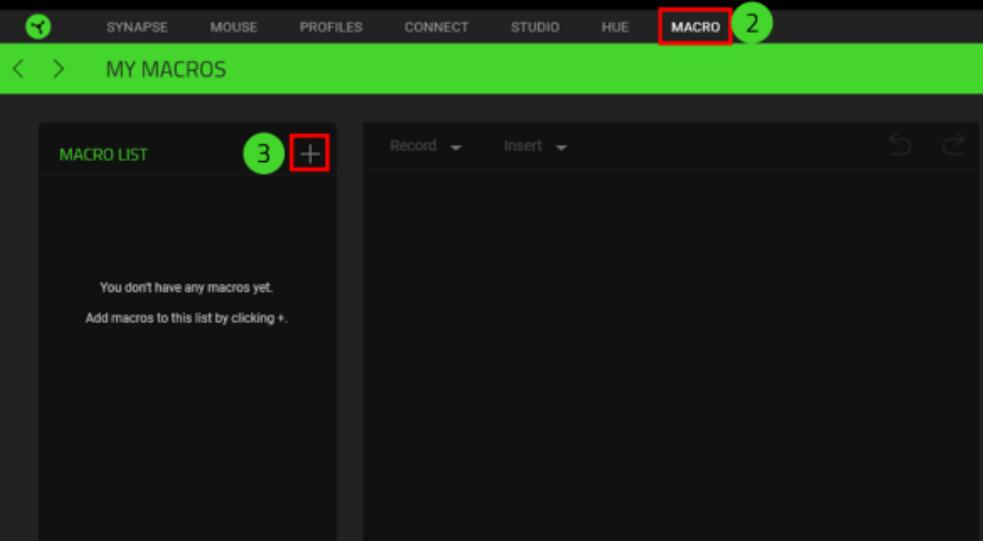Go back using the left chevron
983x541 pixels.
click(x=18, y=69)
